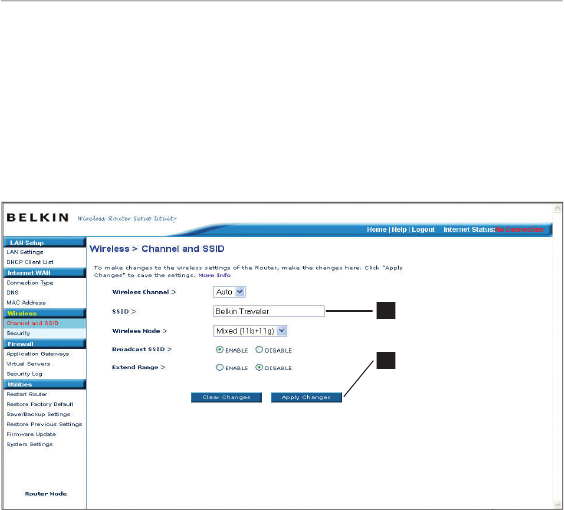Image resolution: width=564 pixels, height=510 pixels.
Task: Click Logout in the top bar
Action: 423,229
